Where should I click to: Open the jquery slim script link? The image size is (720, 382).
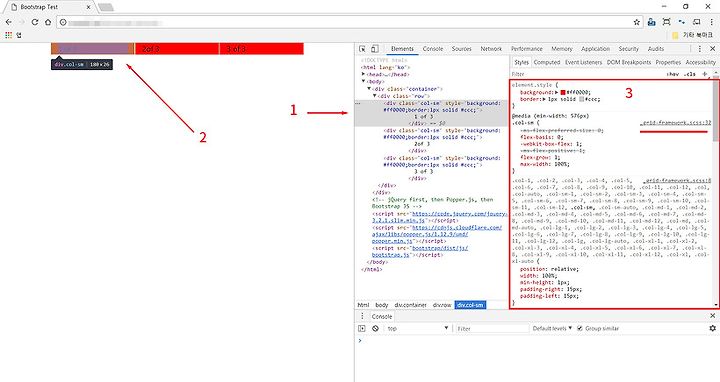point(440,217)
